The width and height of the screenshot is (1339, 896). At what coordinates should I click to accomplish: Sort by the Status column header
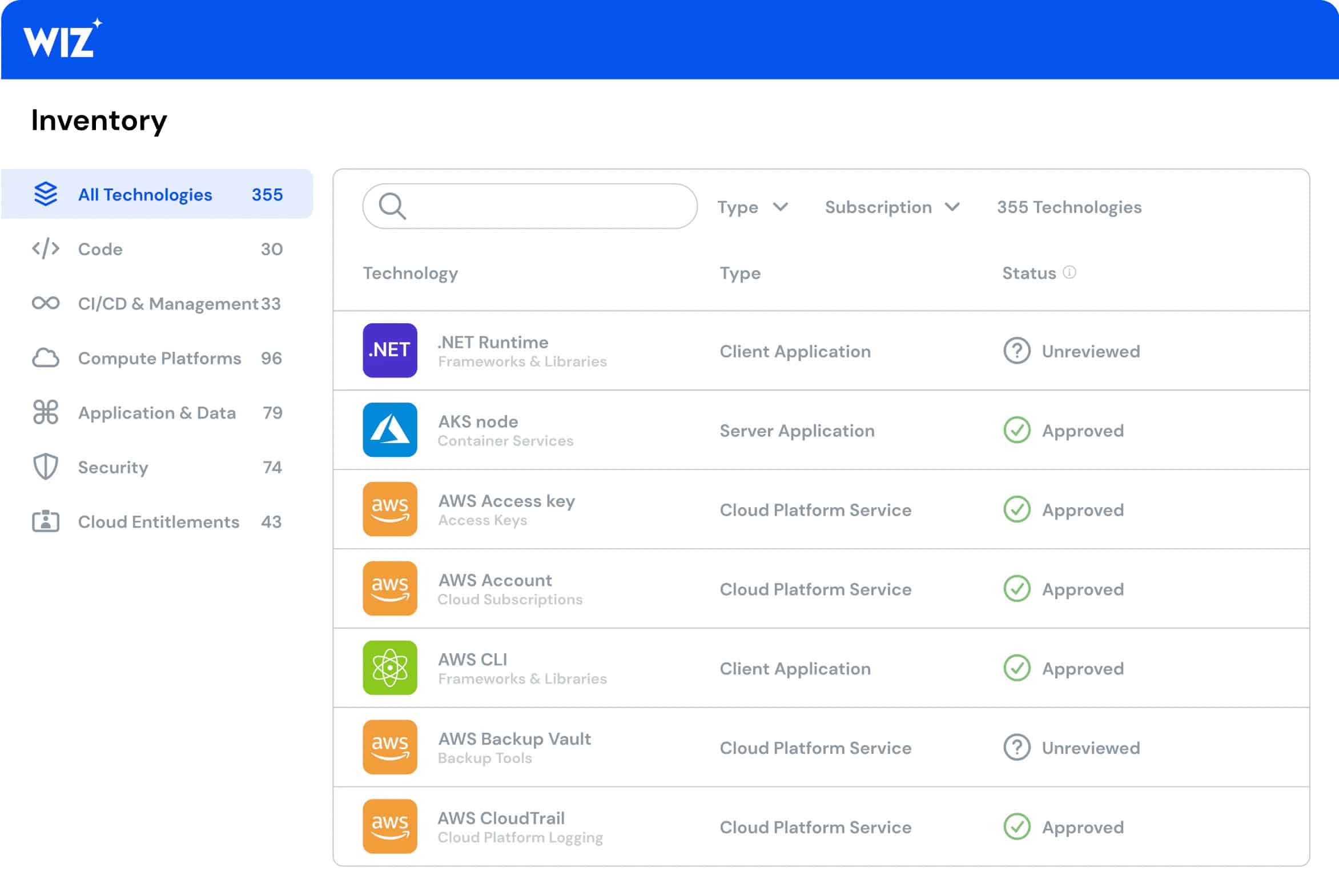point(1029,273)
